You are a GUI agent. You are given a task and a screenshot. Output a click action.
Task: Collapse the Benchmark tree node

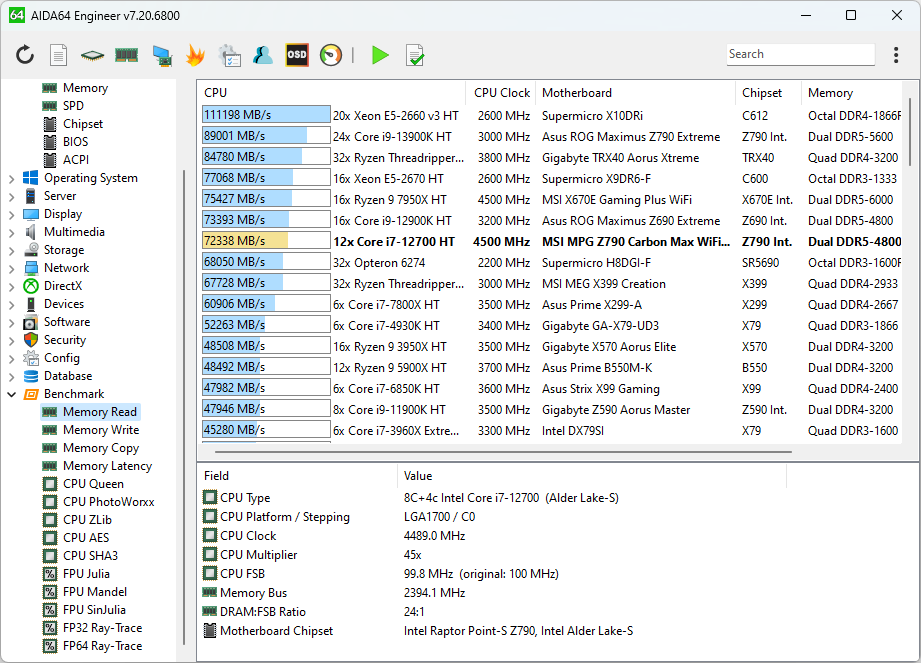[x=11, y=394]
